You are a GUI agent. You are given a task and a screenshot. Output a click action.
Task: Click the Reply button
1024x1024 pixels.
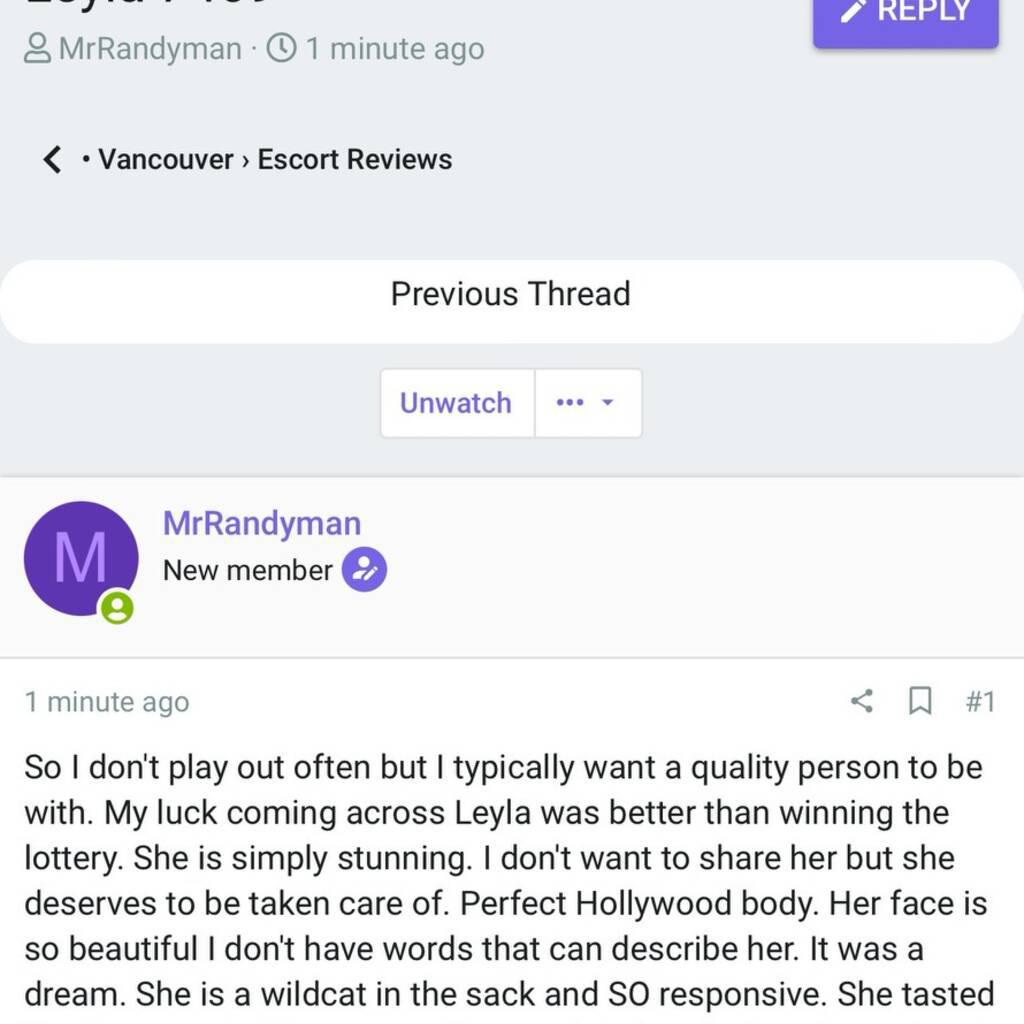905,20
